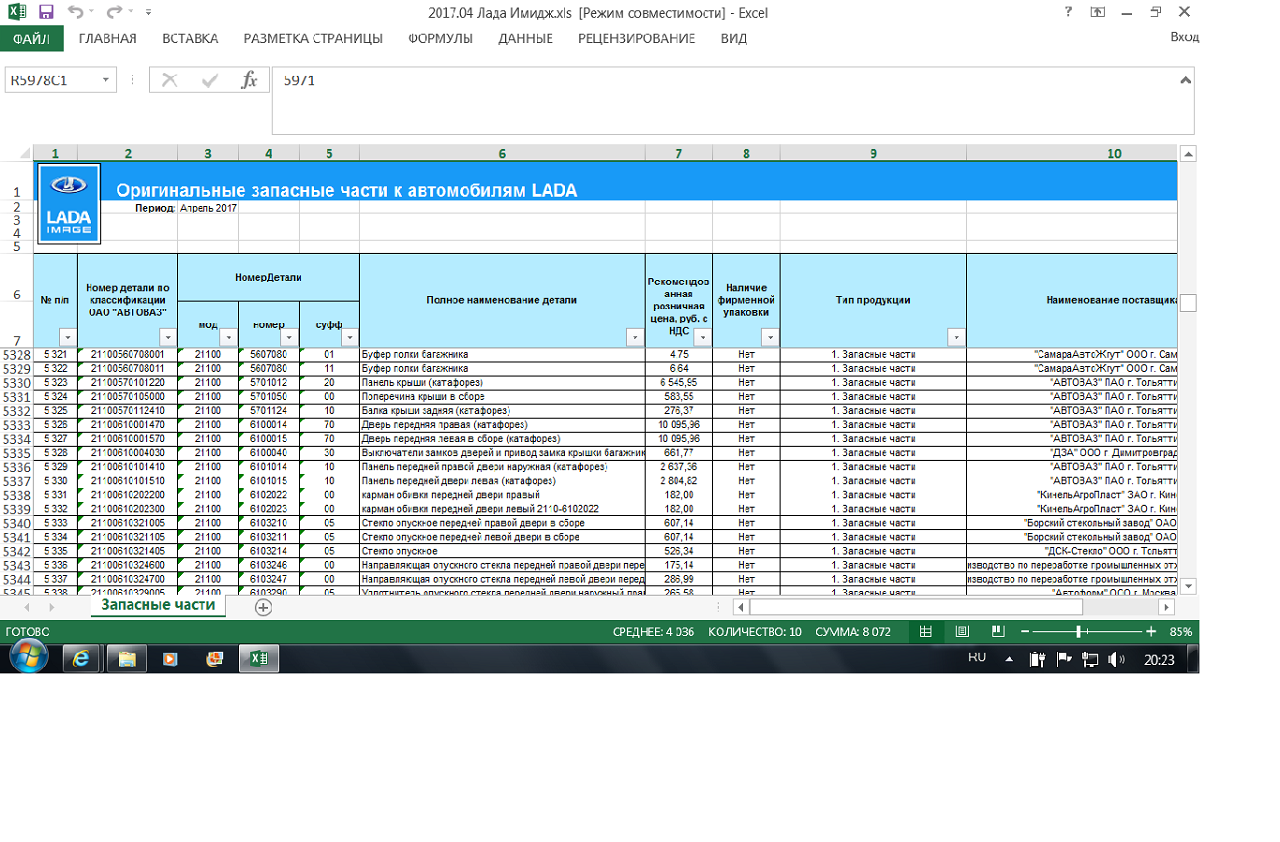Click cell 'Поперечина крыши в сборе'
Viewport: 1280px width, 842px height.
(502, 396)
